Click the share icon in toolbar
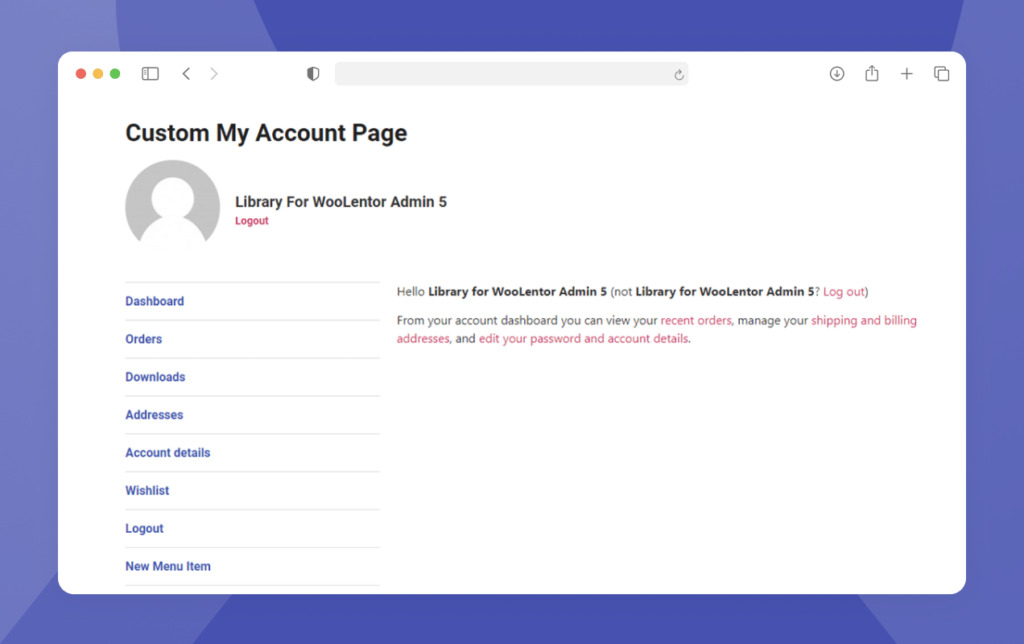1024x644 pixels. [872, 74]
